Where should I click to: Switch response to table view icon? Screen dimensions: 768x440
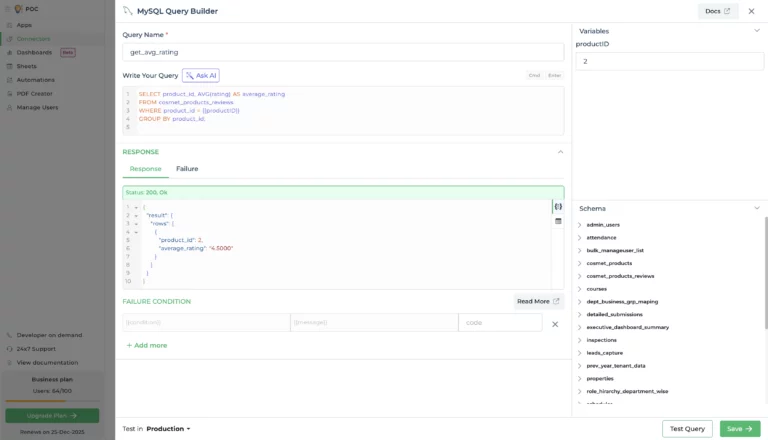558,221
